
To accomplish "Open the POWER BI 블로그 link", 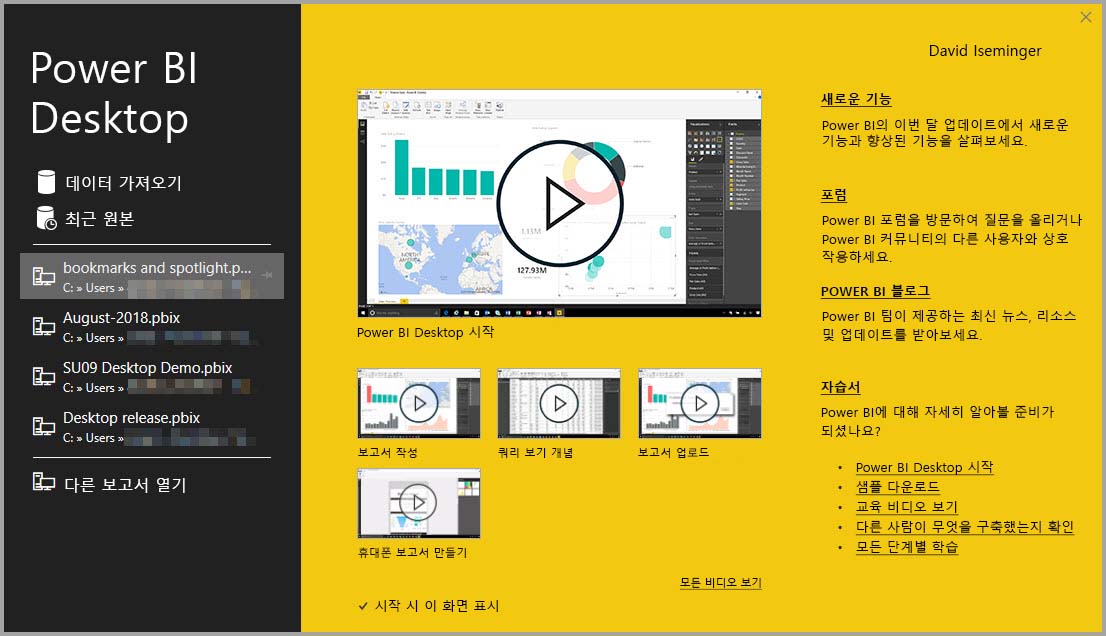I will (875, 291).
